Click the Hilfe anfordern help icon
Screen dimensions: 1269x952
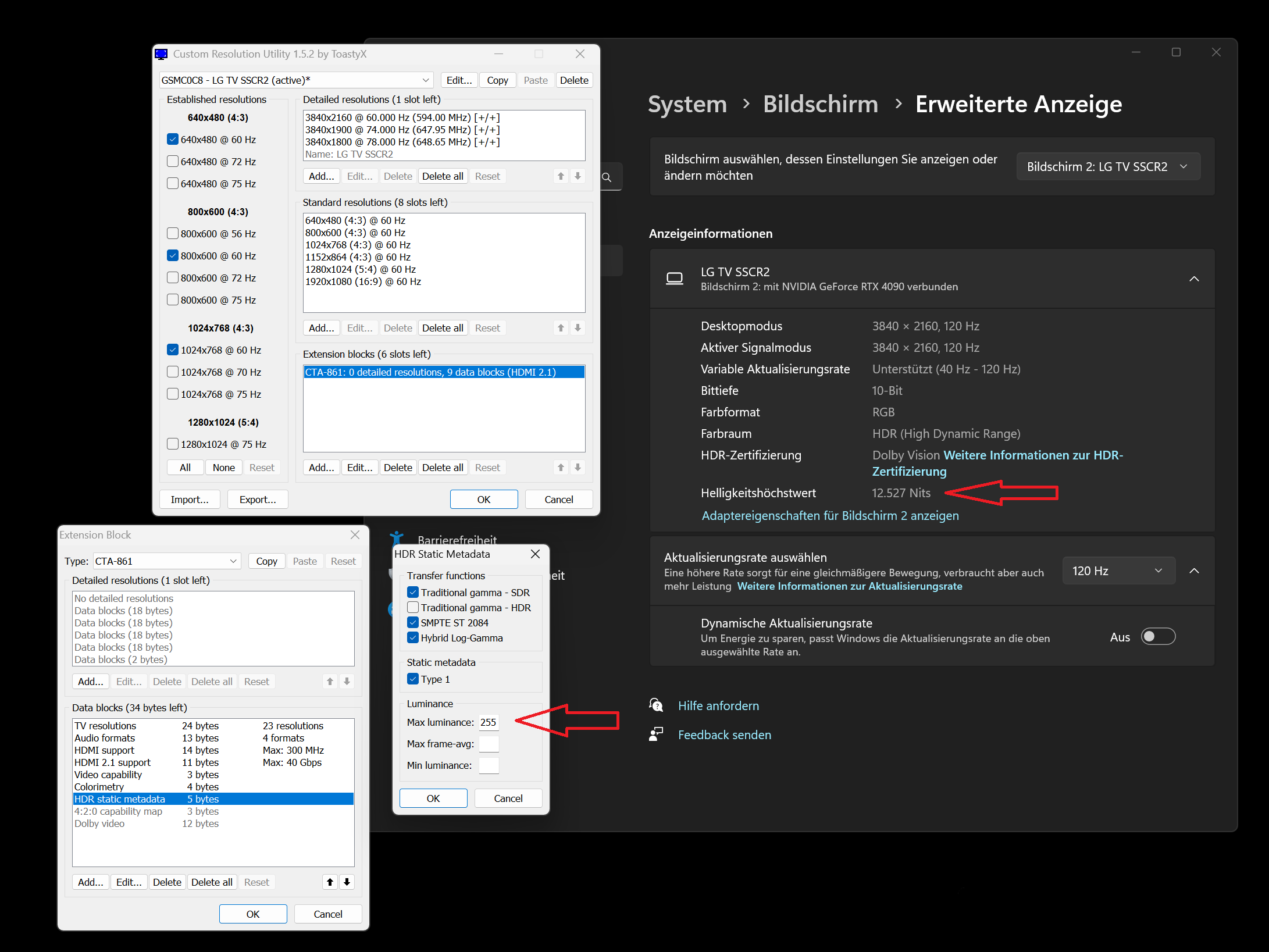[656, 705]
